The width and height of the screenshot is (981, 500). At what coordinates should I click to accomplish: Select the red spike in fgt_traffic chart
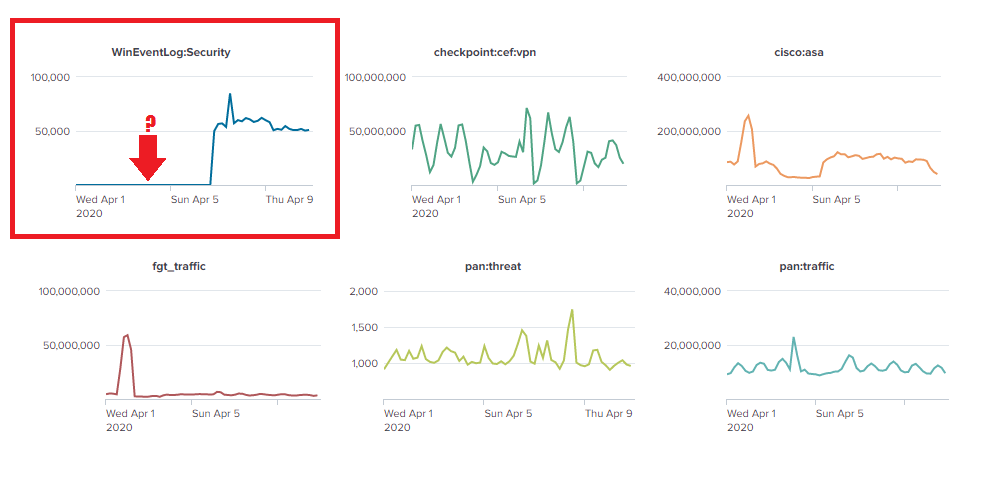click(x=127, y=336)
